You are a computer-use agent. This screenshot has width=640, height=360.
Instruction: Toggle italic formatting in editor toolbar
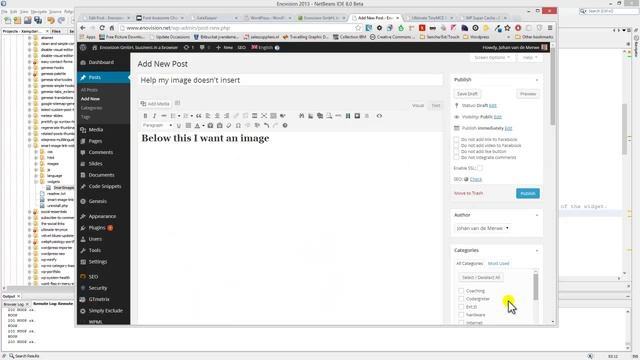[x=154, y=116]
